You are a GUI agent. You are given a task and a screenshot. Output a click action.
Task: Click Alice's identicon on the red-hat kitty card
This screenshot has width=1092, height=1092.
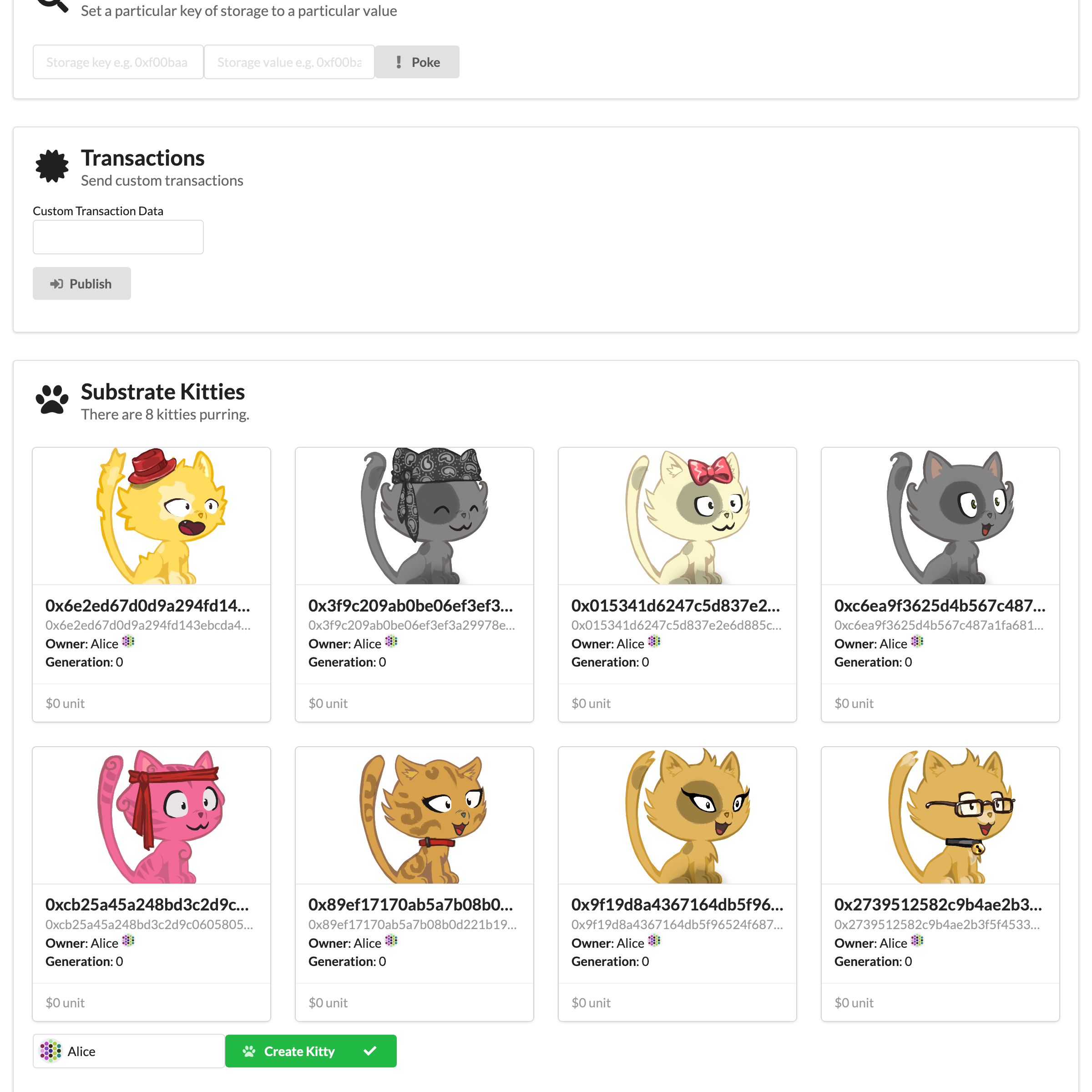(128, 642)
